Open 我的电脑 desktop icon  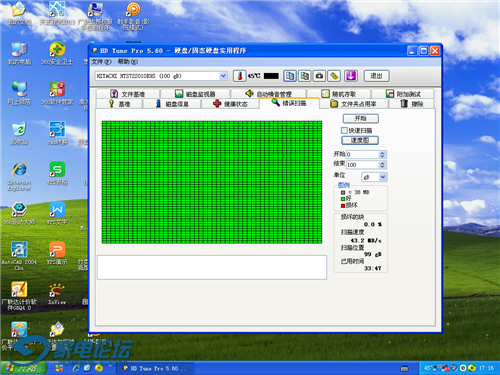point(19,54)
